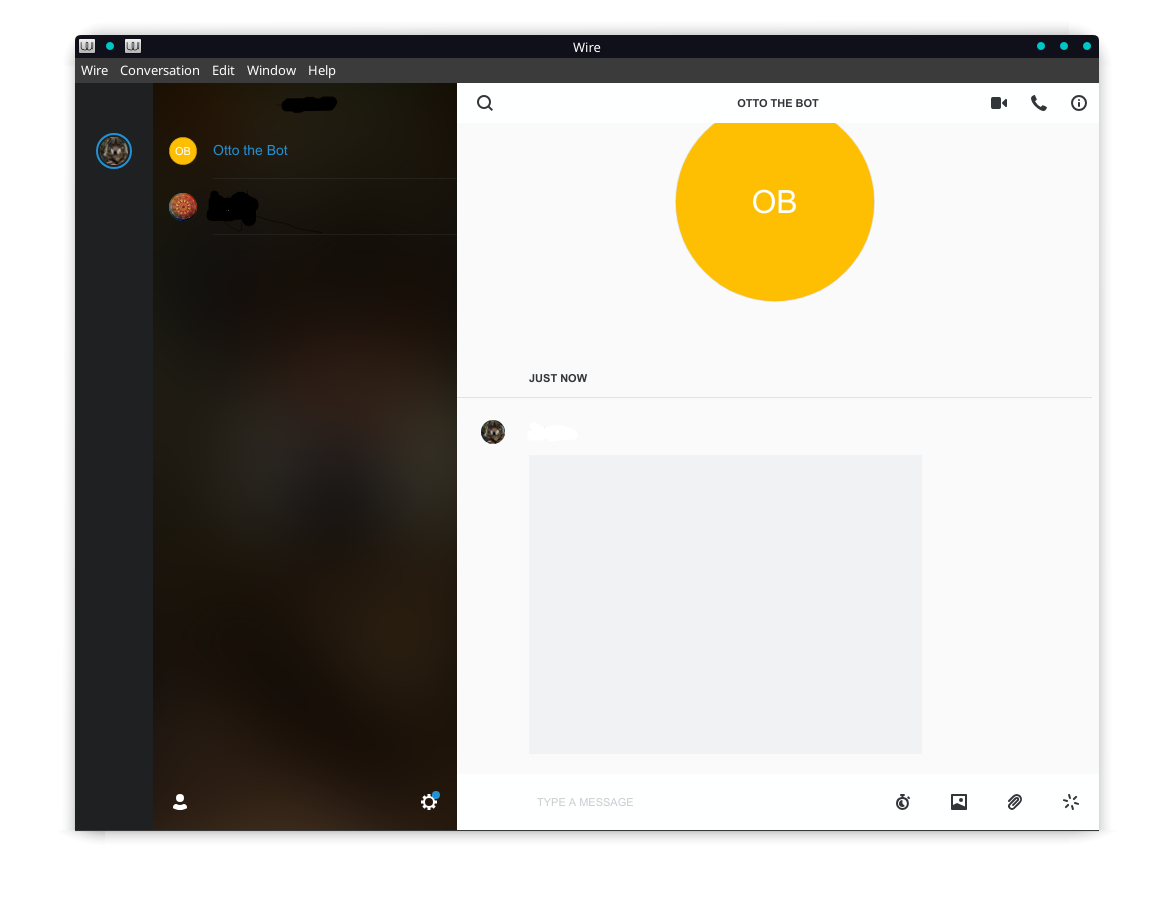Image resolution: width=1174 pixels, height=916 pixels.
Task: Open conversation details with the info icon
Action: pyautogui.click(x=1078, y=103)
